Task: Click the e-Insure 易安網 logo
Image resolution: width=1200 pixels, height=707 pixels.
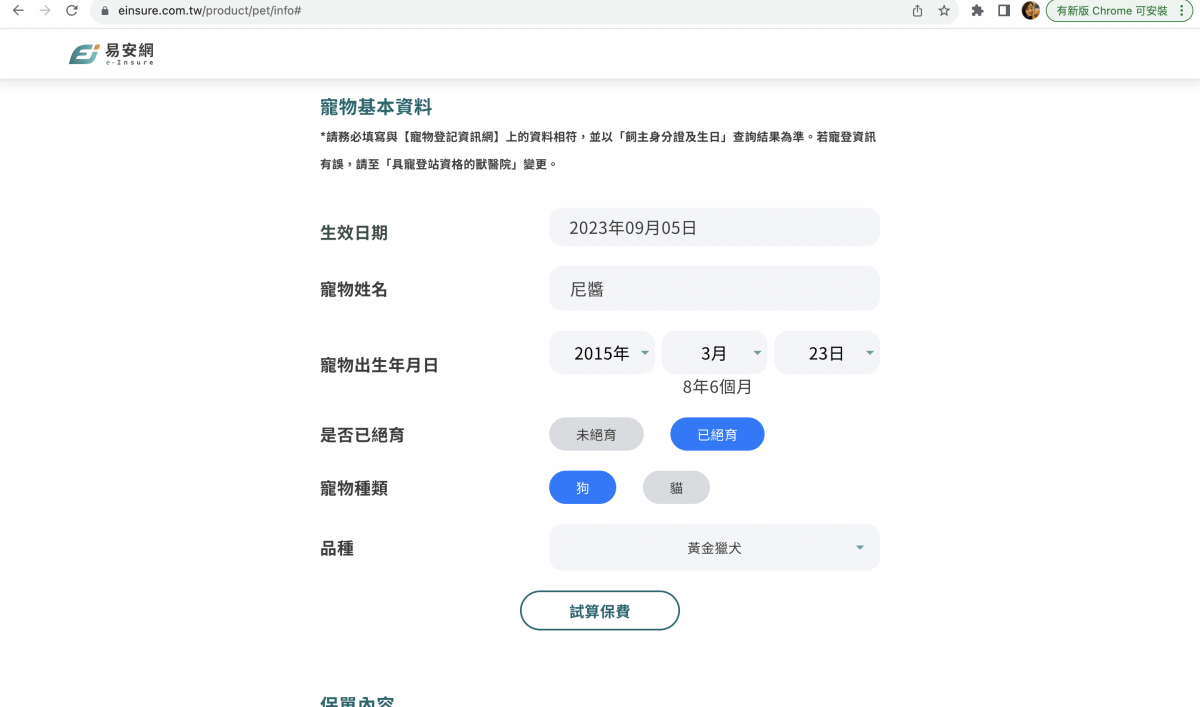Action: click(110, 54)
